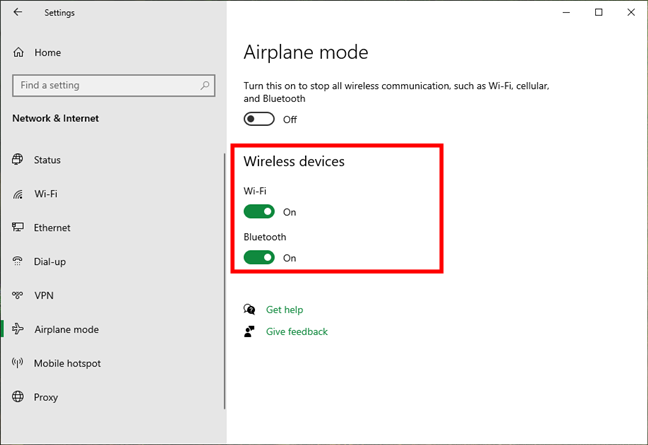Screen dimensions: 648x445
Task: Open the Give feedback link
Action: (297, 331)
